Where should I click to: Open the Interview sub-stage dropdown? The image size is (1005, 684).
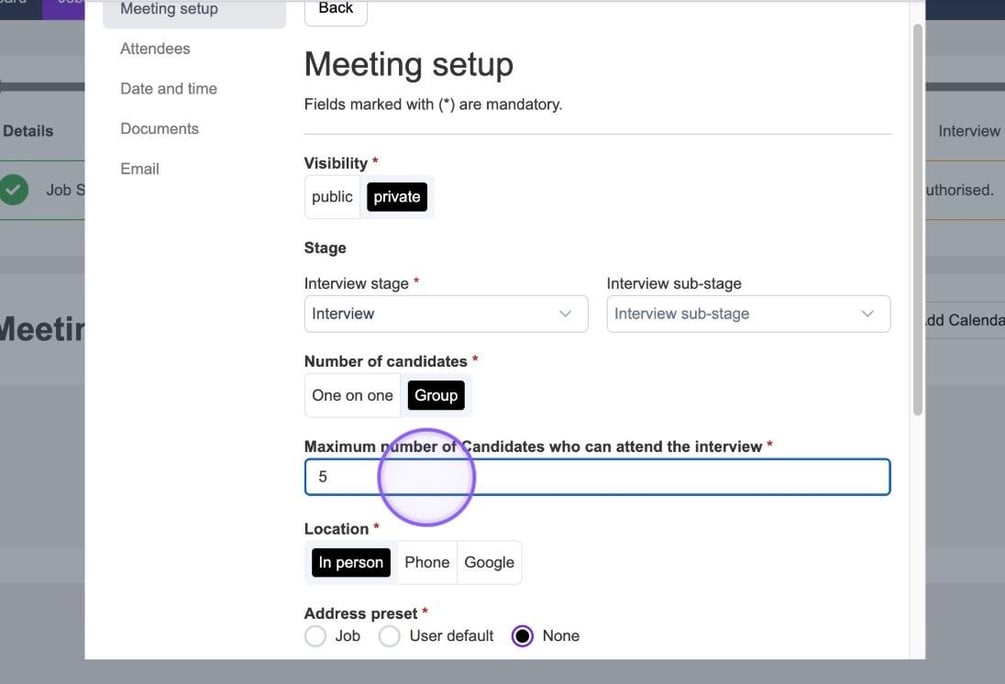click(x=747, y=314)
